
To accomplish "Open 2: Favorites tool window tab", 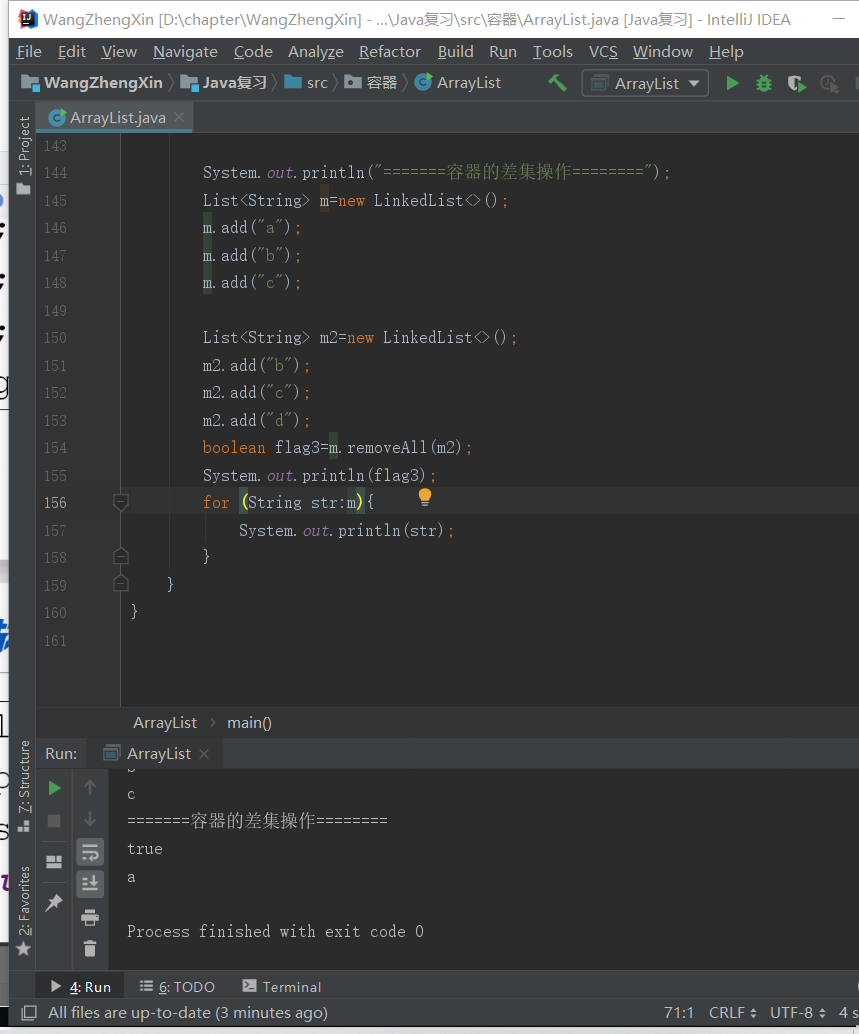I will pos(24,911).
